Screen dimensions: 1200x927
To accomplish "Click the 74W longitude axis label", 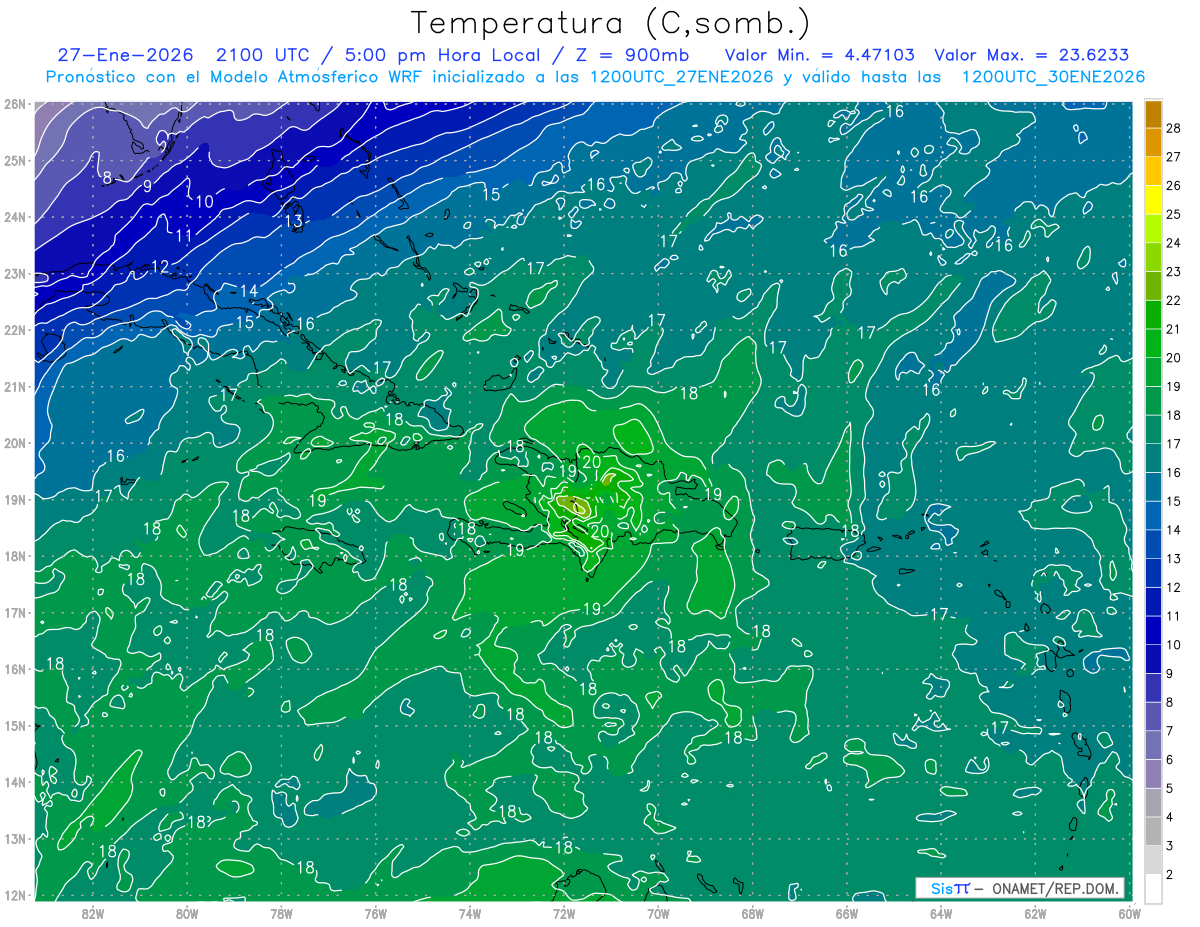I will pos(470,913).
